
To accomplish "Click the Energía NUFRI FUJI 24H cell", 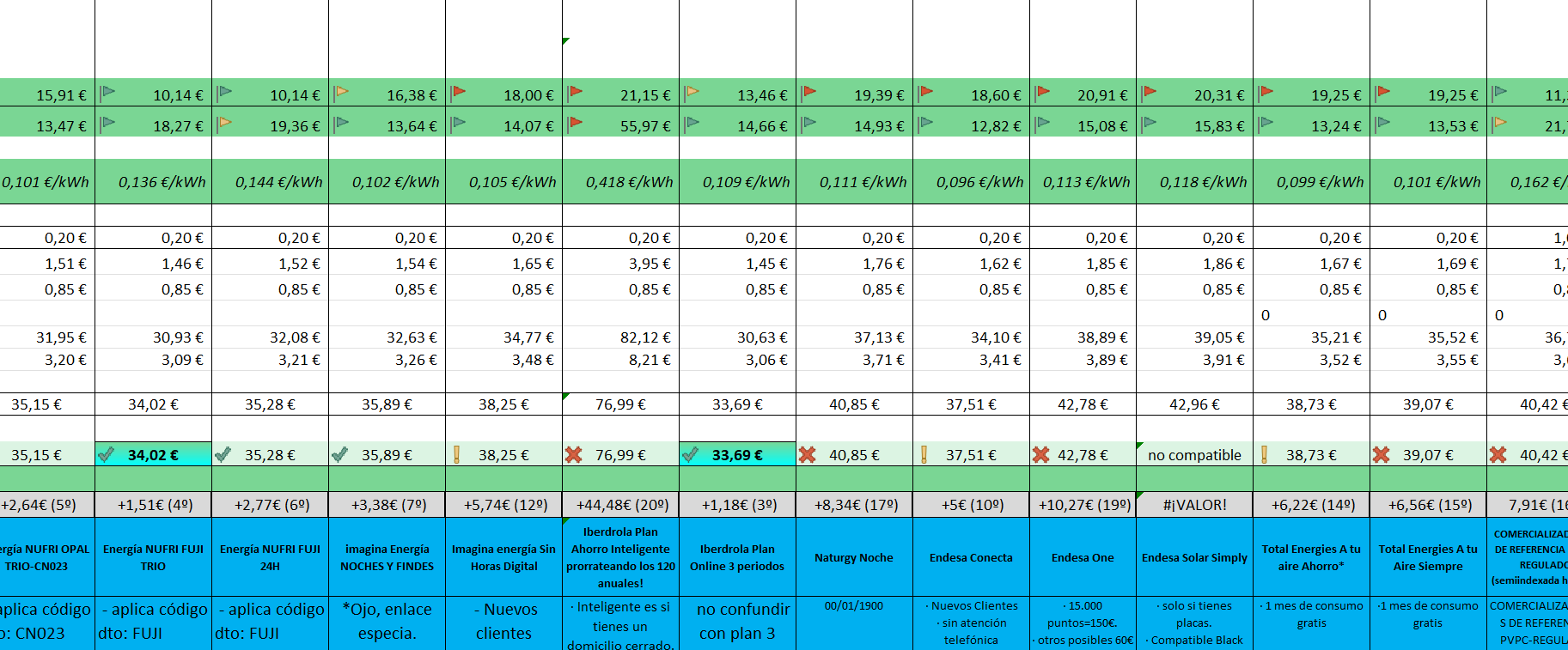I will pyautogui.click(x=271, y=557).
